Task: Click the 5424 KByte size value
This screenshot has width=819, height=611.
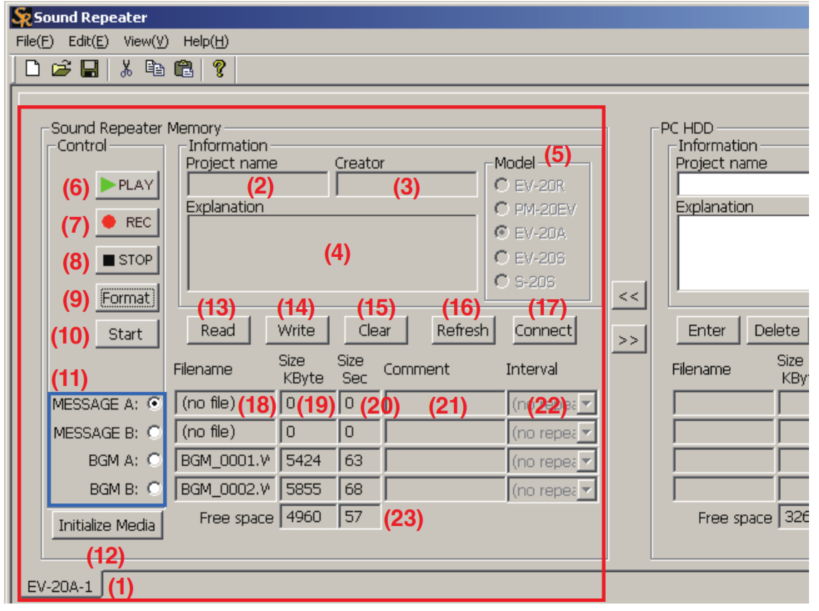Action: tap(308, 461)
